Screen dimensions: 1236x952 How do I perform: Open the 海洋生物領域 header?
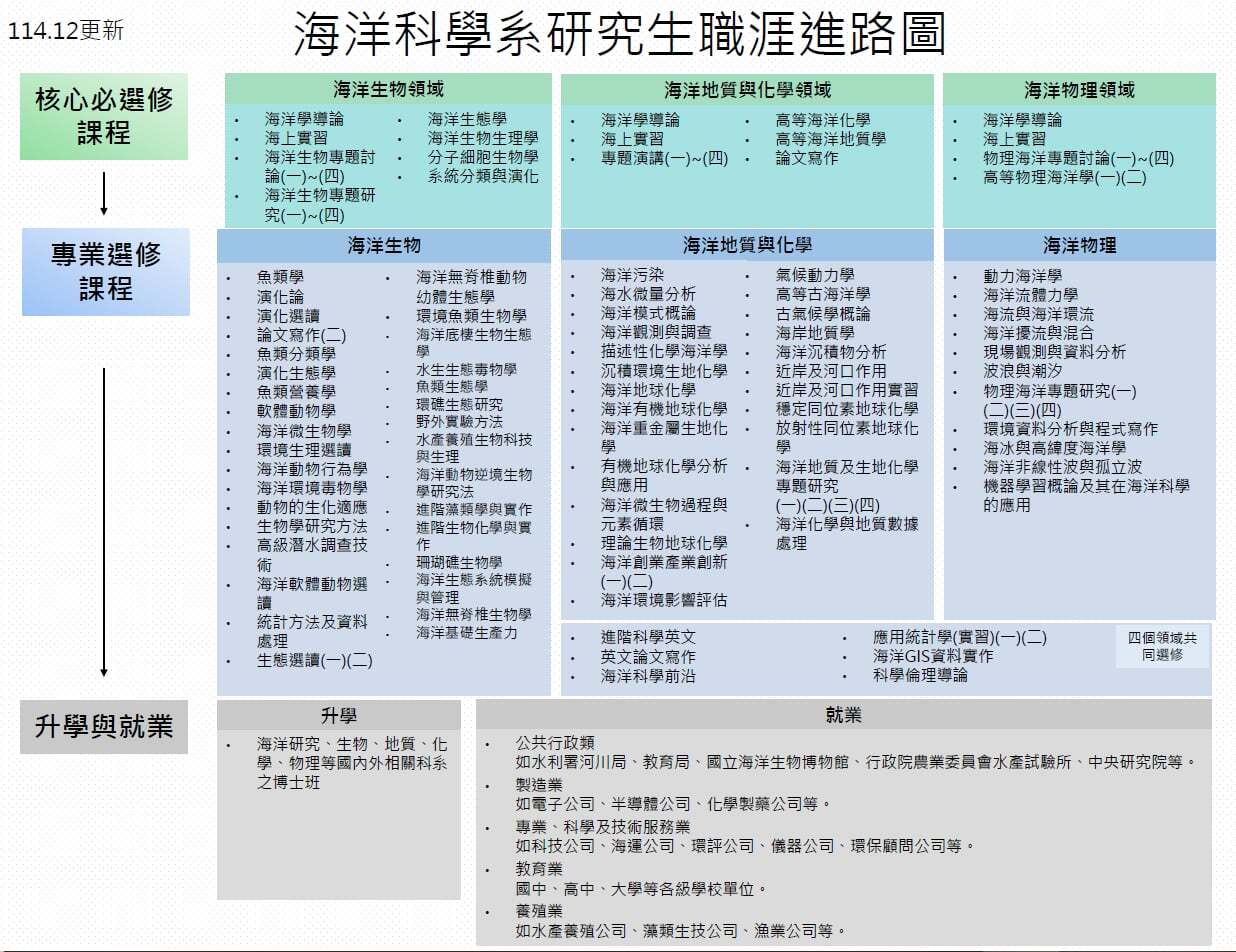(388, 89)
